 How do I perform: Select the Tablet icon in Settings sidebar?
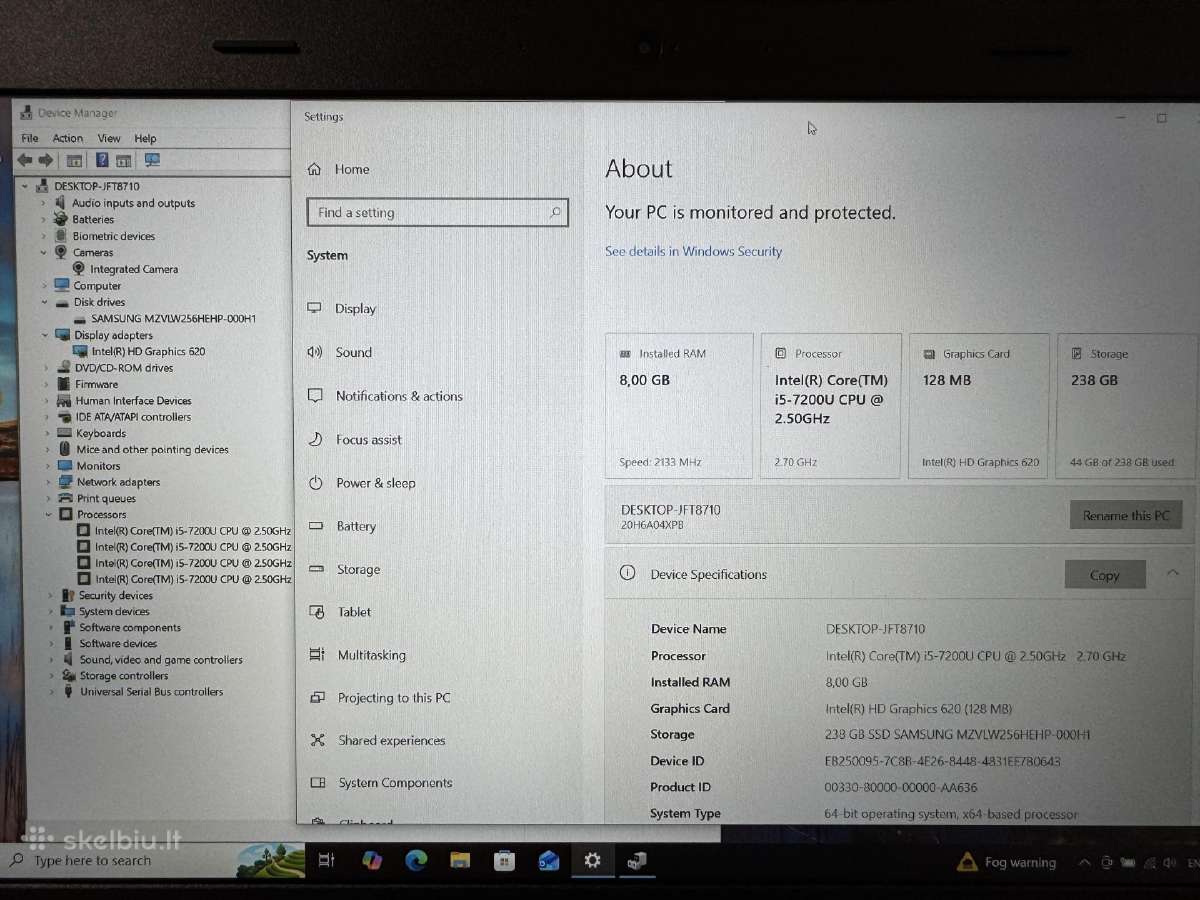[x=317, y=612]
